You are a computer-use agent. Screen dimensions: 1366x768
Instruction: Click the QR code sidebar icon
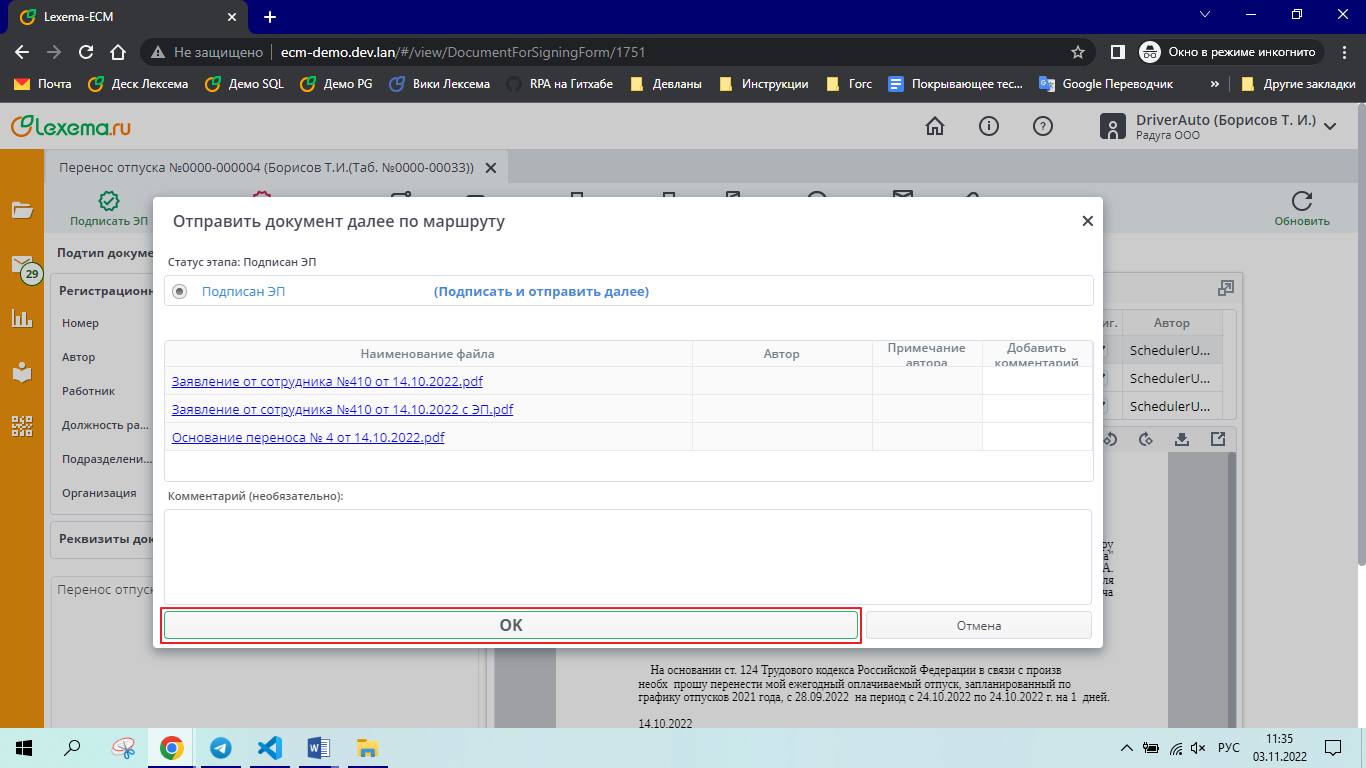pos(22,425)
